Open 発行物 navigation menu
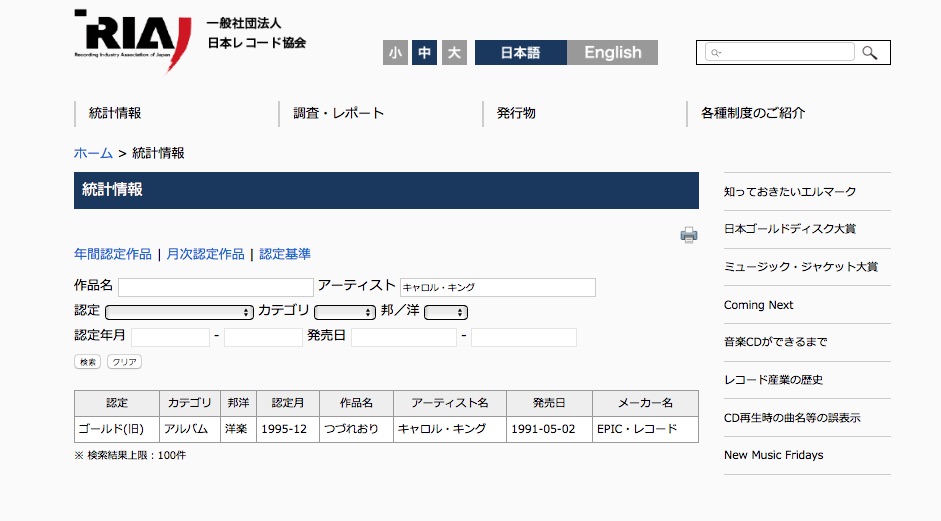This screenshot has width=941, height=521. tap(516, 113)
